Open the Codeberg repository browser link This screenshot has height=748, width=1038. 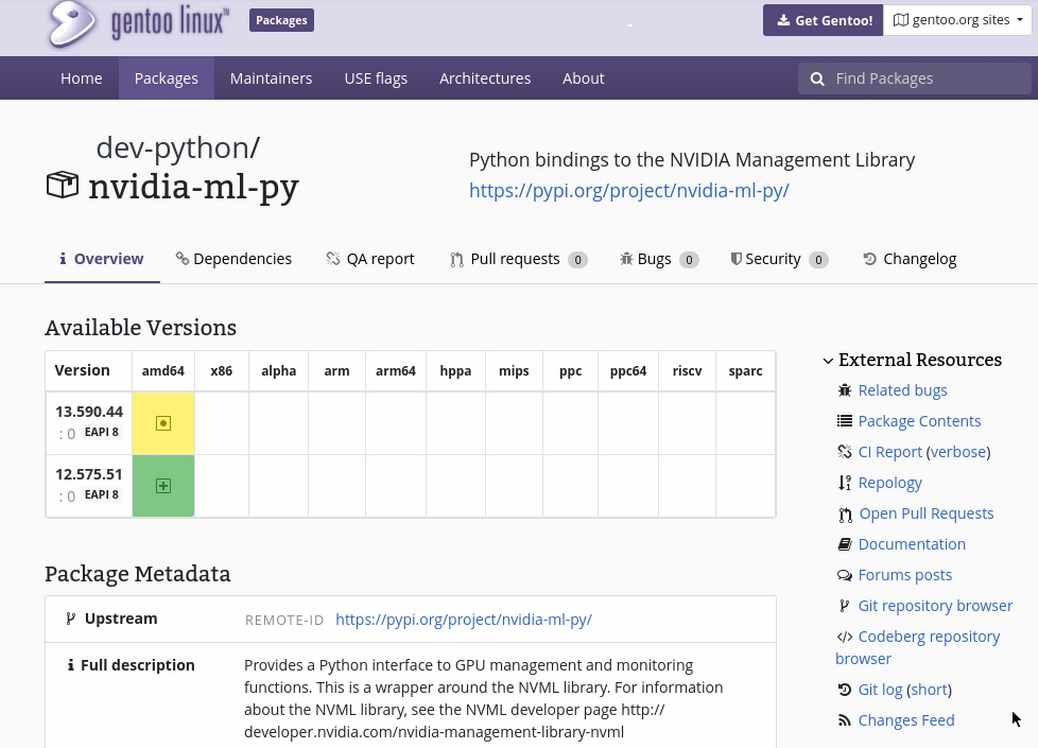[x=918, y=647]
